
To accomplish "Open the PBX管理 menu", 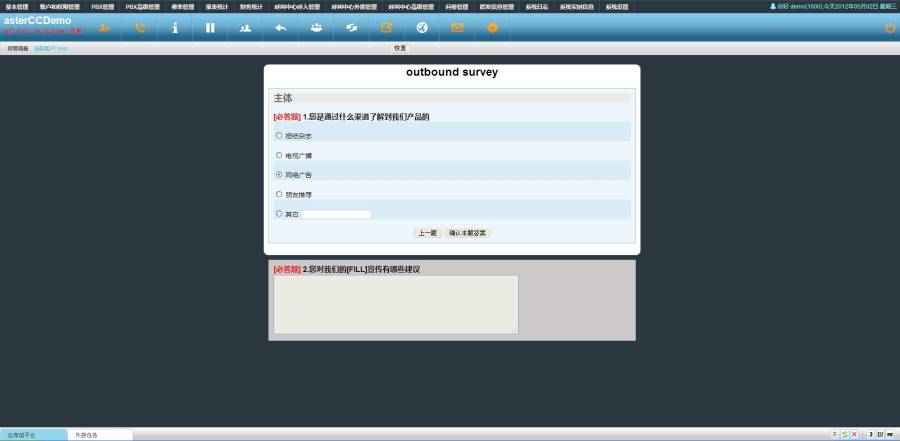I will (103, 7).
